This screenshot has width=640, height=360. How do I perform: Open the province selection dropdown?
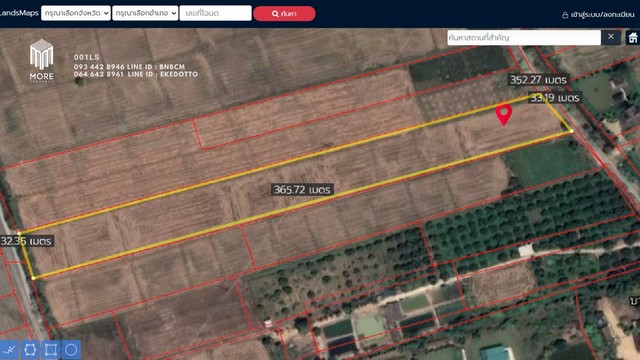76,13
